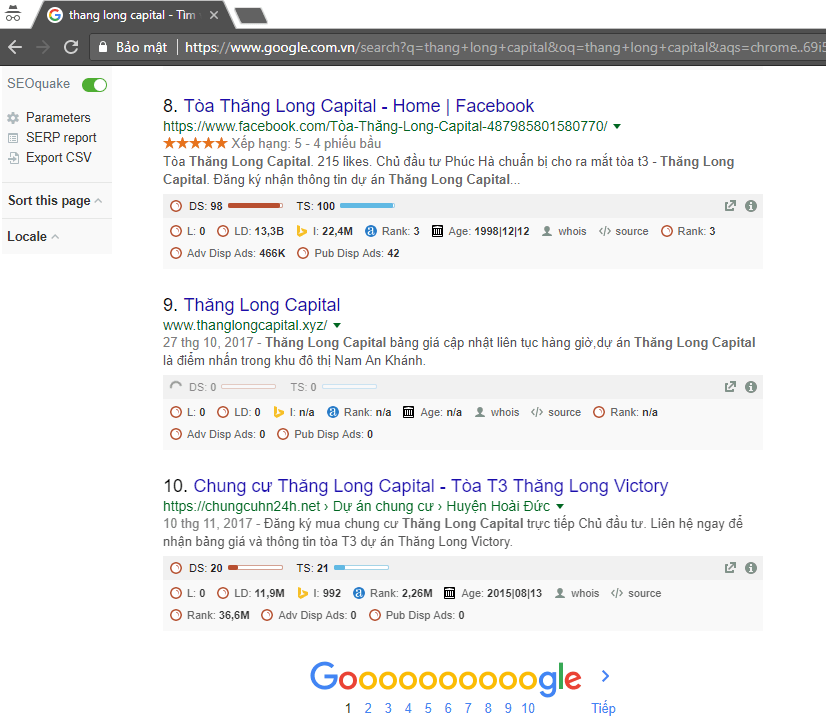826x727 pixels.
Task: Open the Thăng Long Capital result number 9
Action: click(x=261, y=305)
